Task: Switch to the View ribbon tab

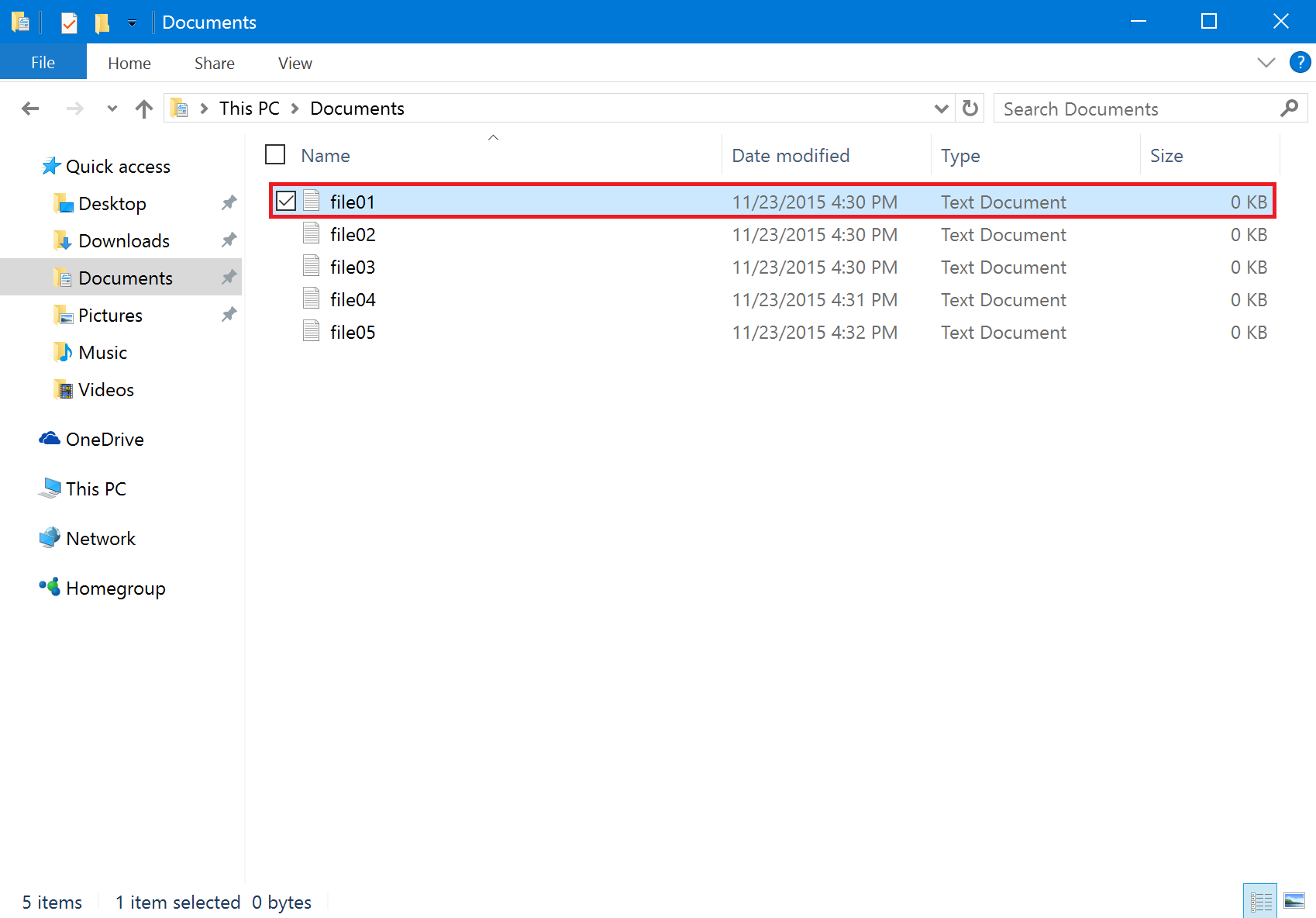Action: tap(295, 64)
